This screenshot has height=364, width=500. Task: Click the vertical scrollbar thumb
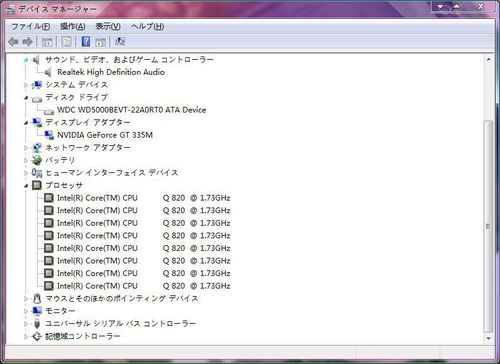coord(488,227)
